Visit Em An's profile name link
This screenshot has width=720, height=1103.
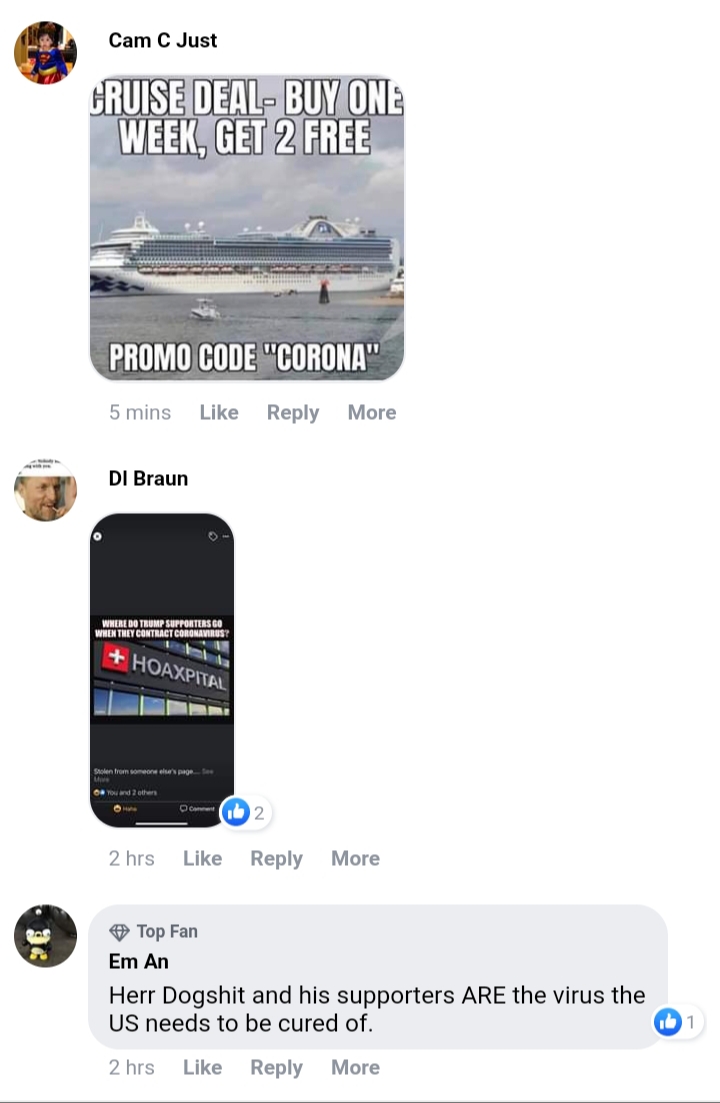(x=139, y=961)
